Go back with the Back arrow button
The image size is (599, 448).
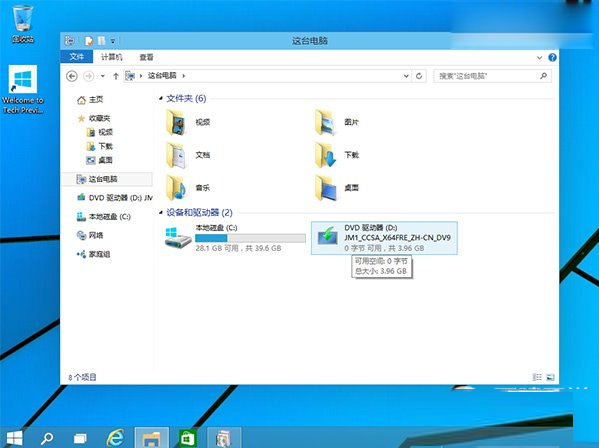(72, 76)
